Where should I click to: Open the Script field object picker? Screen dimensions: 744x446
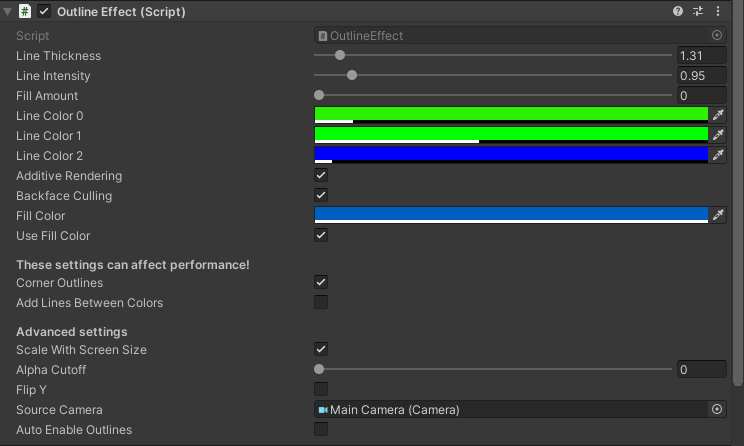[716, 35]
